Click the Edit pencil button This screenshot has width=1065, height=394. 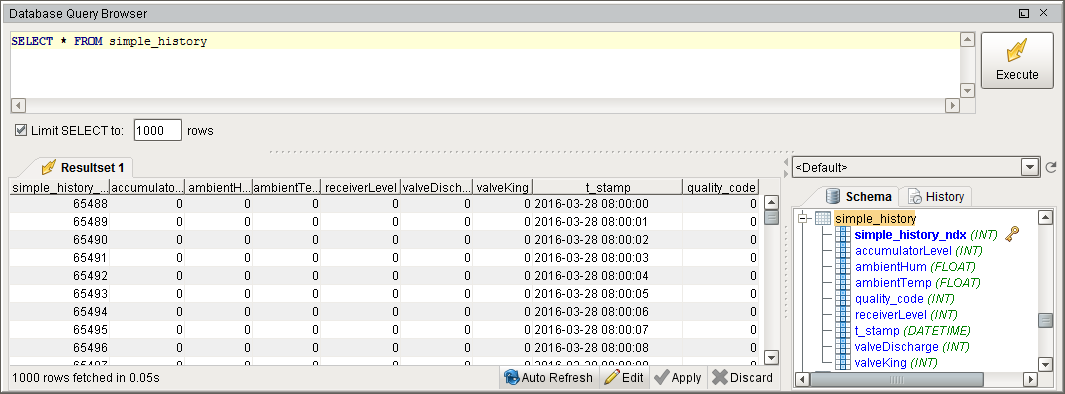click(624, 377)
